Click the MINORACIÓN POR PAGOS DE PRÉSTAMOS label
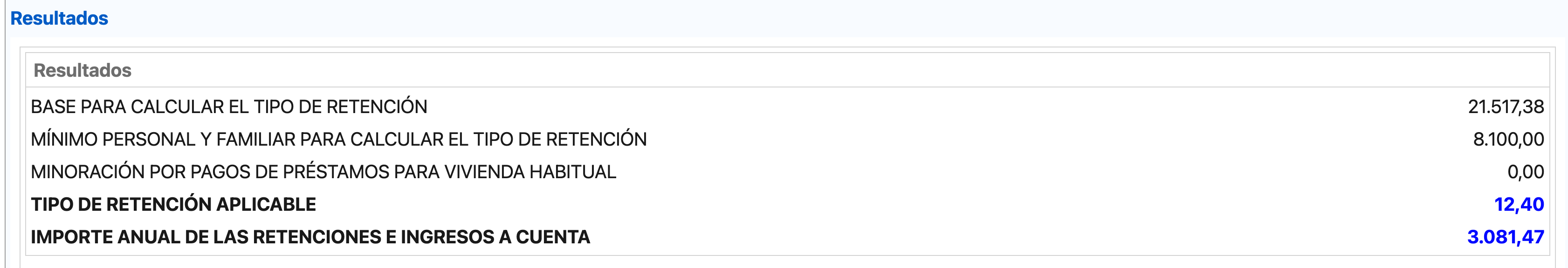Screen dimensions: 1568x268 coord(323,172)
